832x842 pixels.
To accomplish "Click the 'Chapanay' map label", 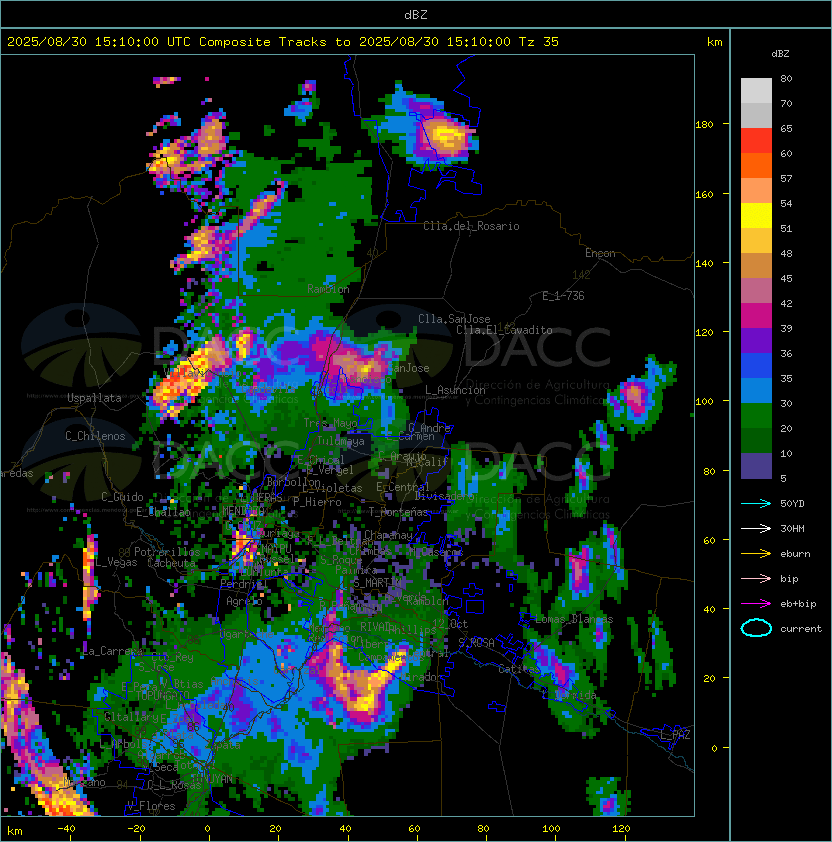I will click(388, 535).
